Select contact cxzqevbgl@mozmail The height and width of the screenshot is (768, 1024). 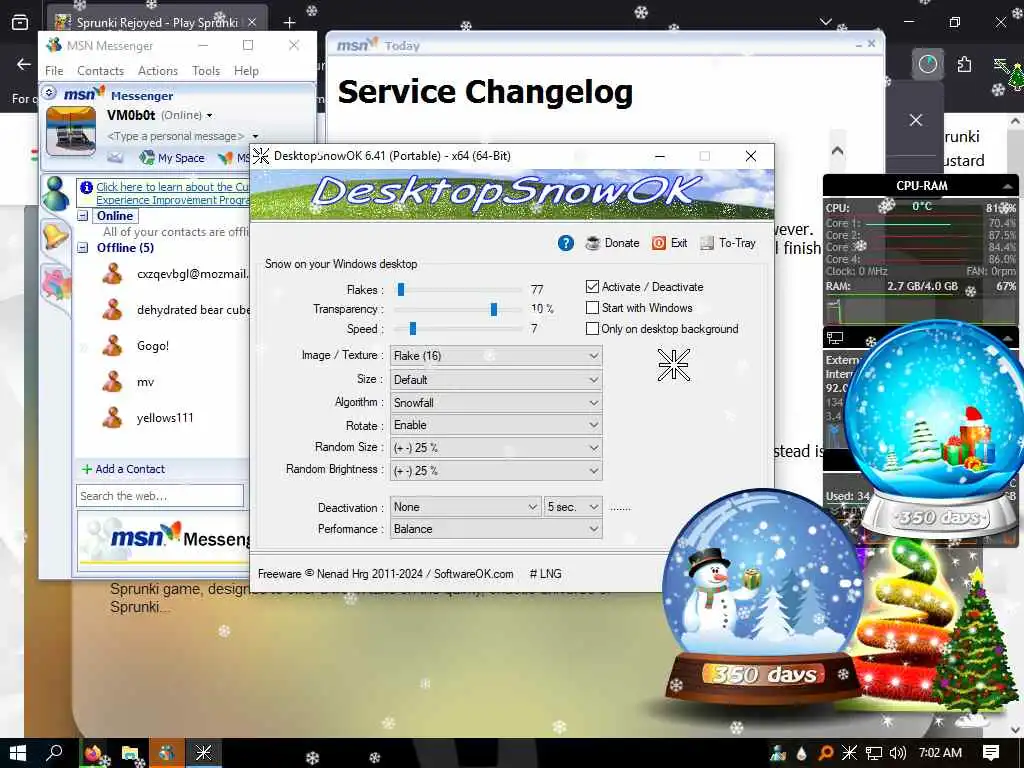(175, 274)
